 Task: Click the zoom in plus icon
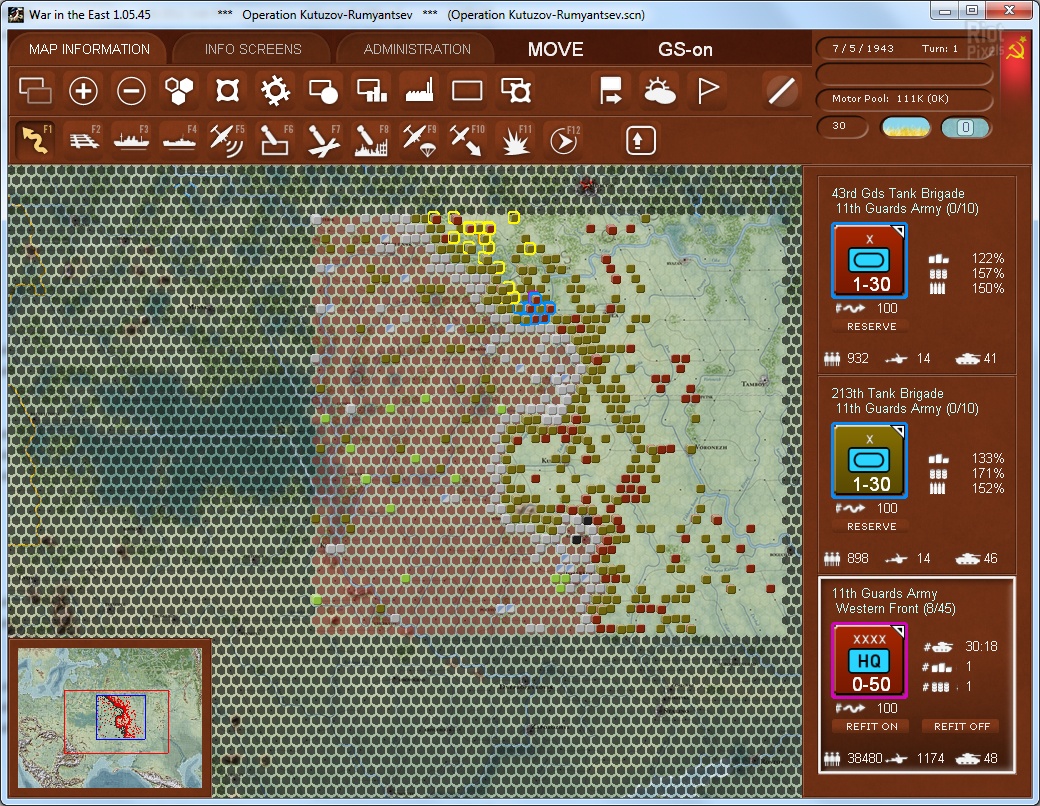pyautogui.click(x=83, y=92)
